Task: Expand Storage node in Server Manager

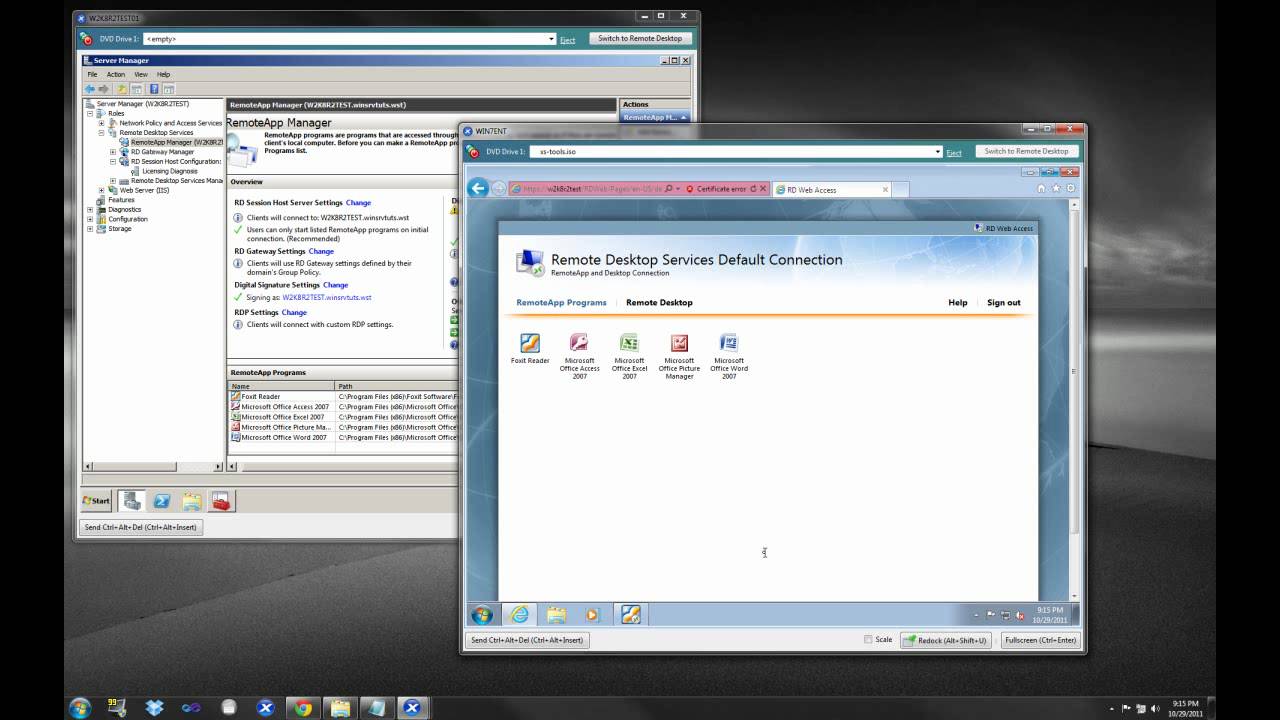Action: 90,228
